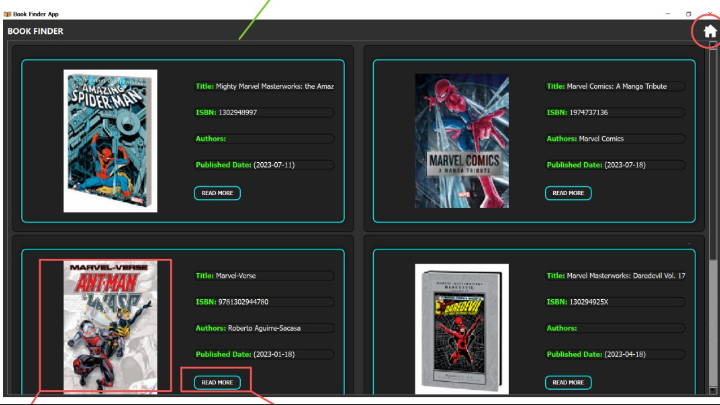Click ISBN value 1302948997
Screen dimensions: 720x405
[237, 112]
